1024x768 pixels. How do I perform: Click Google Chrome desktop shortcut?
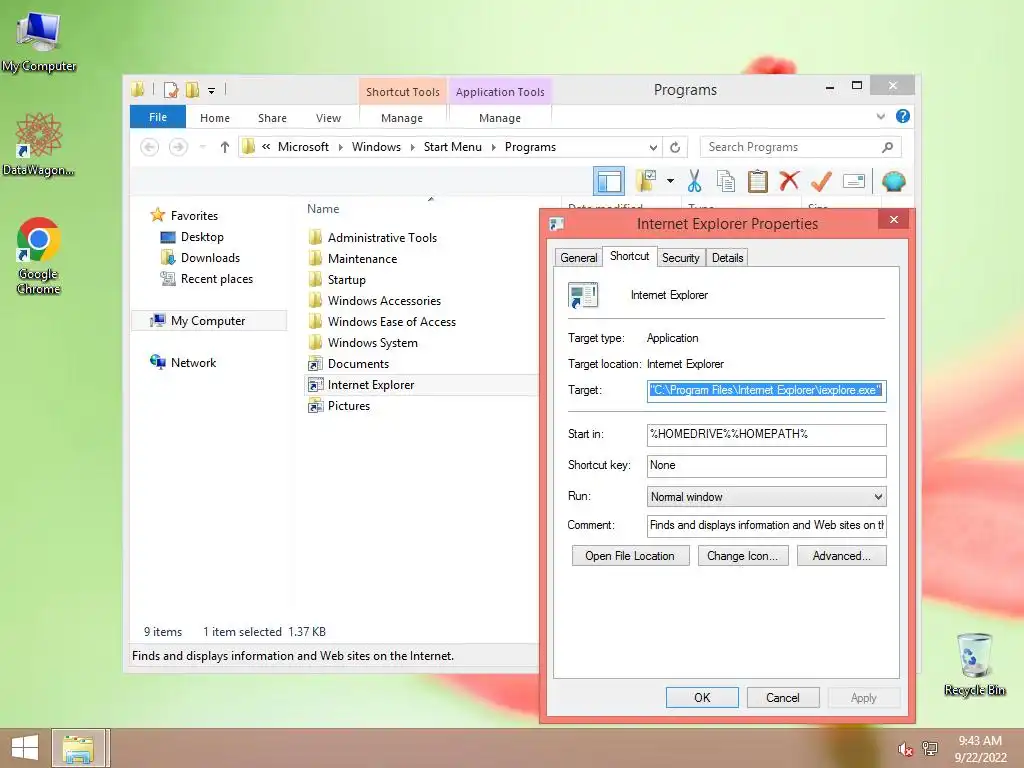click(39, 256)
